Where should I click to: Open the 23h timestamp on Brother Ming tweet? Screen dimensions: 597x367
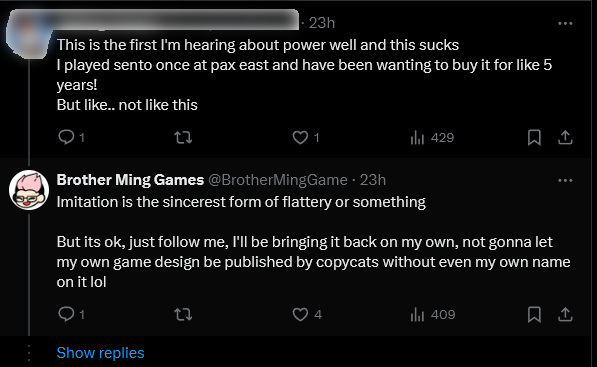[x=373, y=180]
